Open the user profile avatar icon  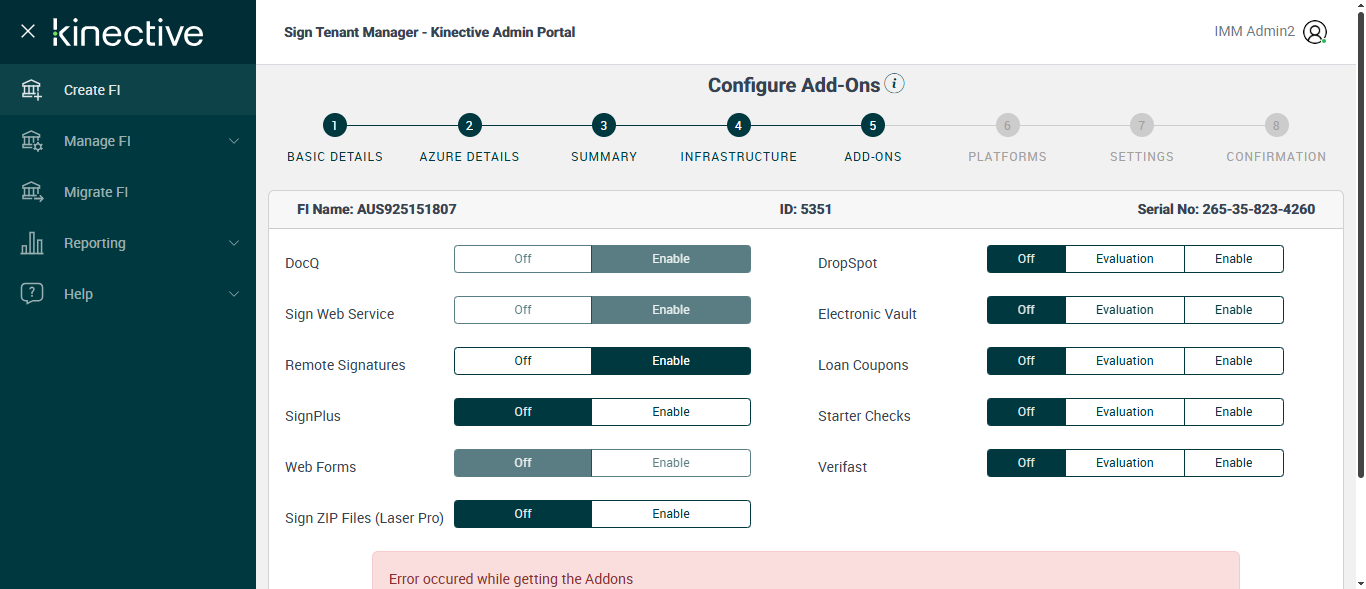[x=1315, y=32]
